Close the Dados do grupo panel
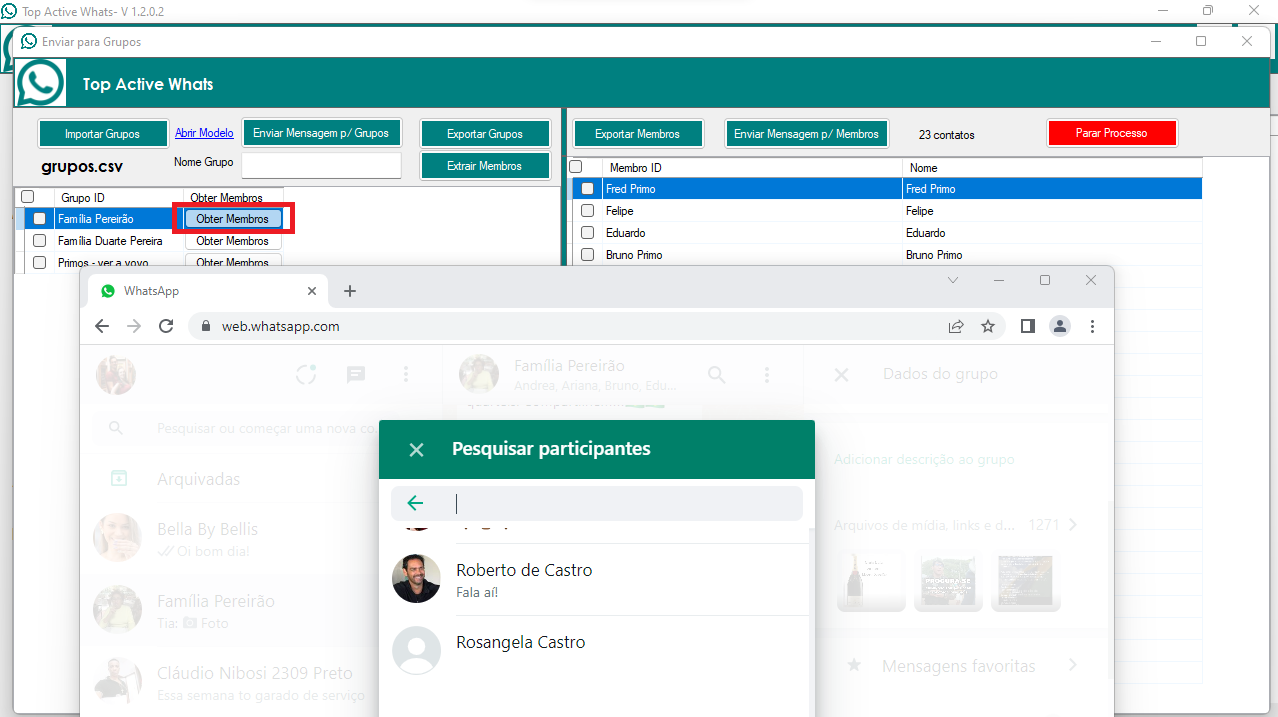Image resolution: width=1278 pixels, height=717 pixels. point(842,375)
